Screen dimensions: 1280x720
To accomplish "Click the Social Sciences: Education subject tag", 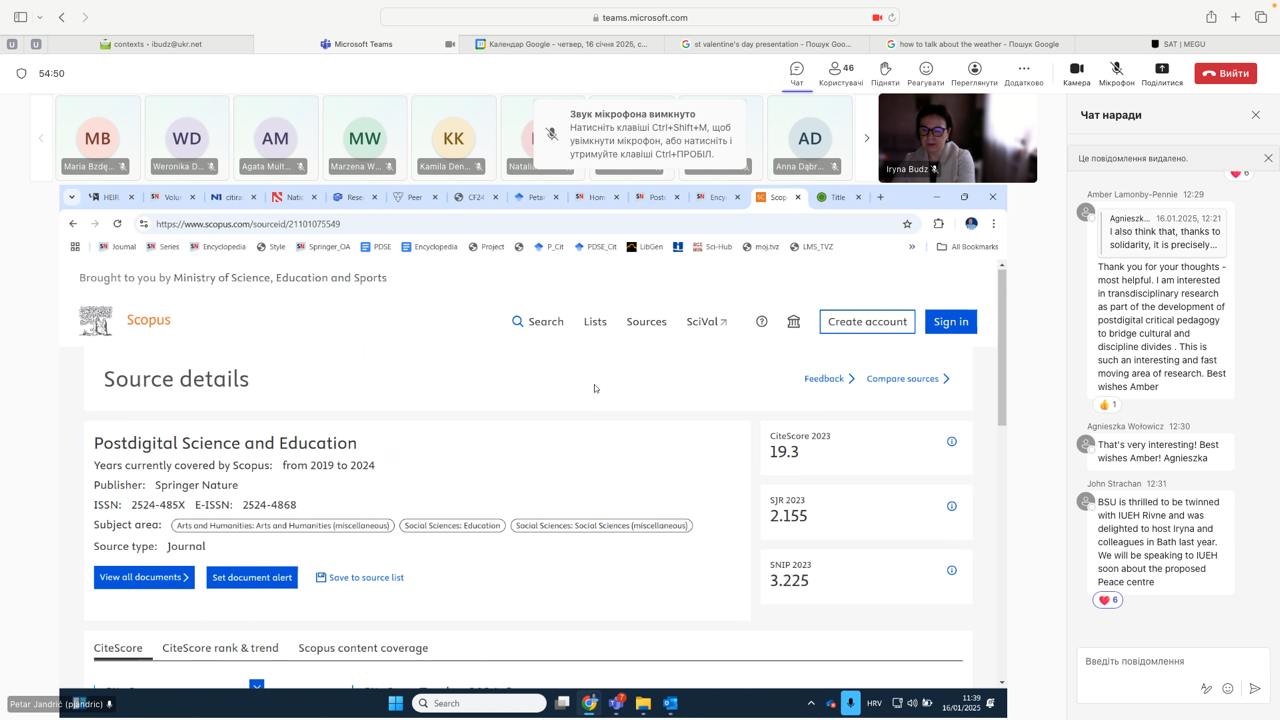I will pyautogui.click(x=453, y=525).
